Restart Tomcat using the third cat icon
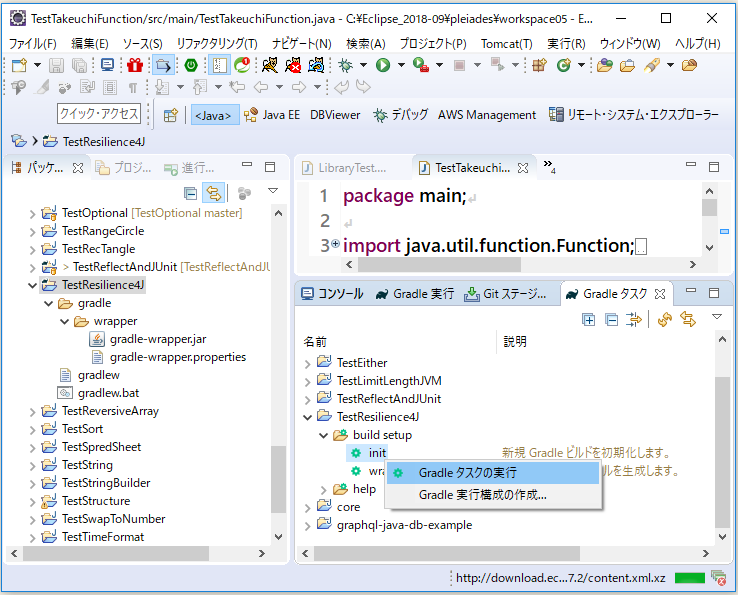Viewport: 738px width, 595px height. (x=316, y=65)
